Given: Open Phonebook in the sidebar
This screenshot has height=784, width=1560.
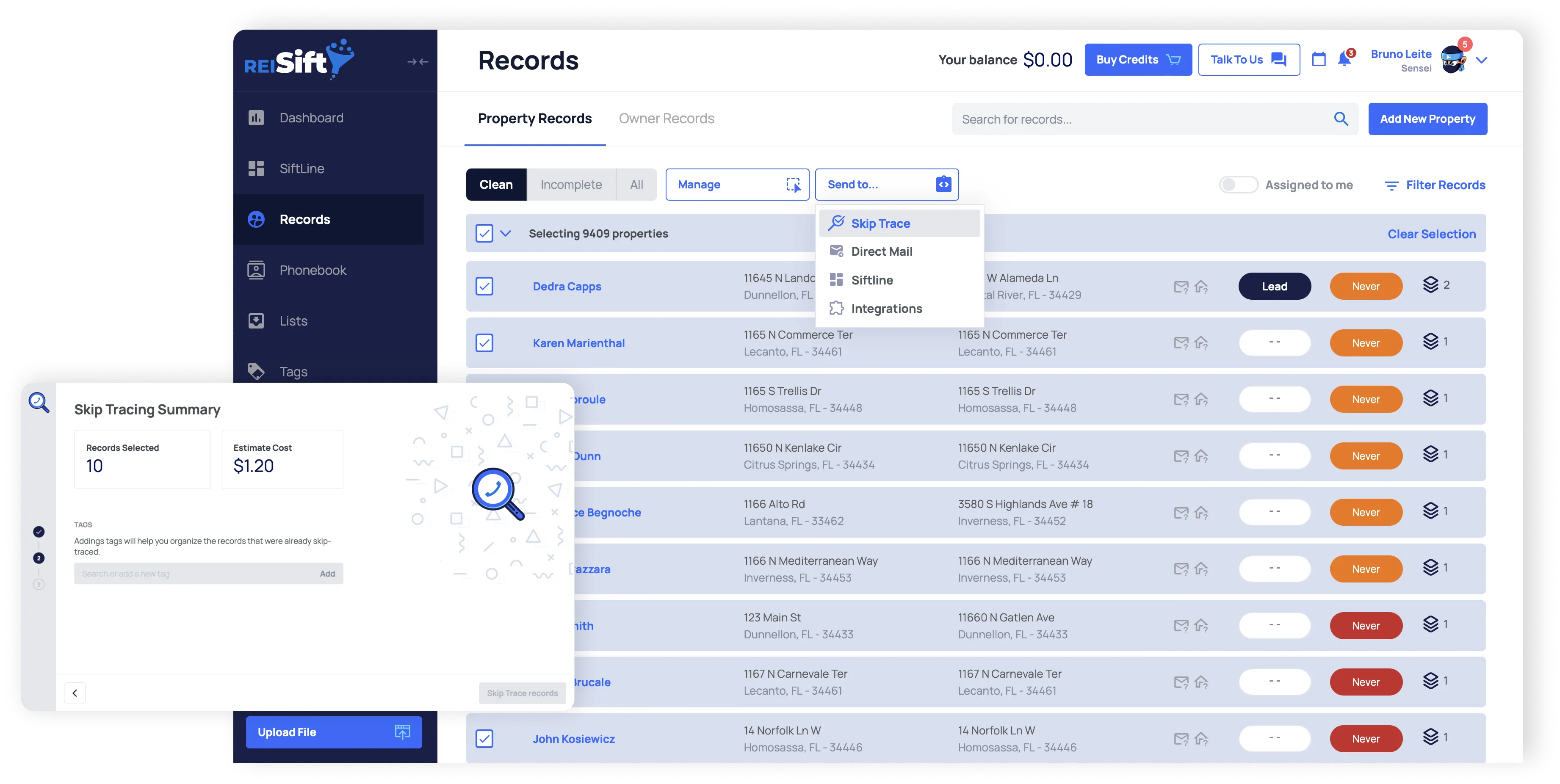Looking at the screenshot, I should (x=313, y=271).
